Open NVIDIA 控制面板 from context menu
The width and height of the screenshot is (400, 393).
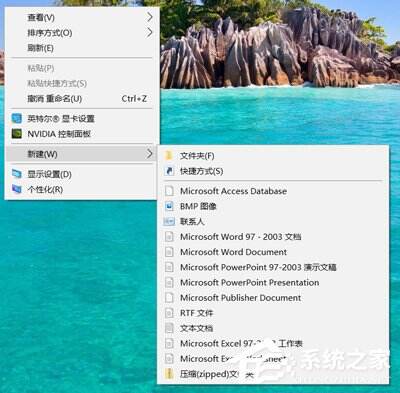point(82,134)
